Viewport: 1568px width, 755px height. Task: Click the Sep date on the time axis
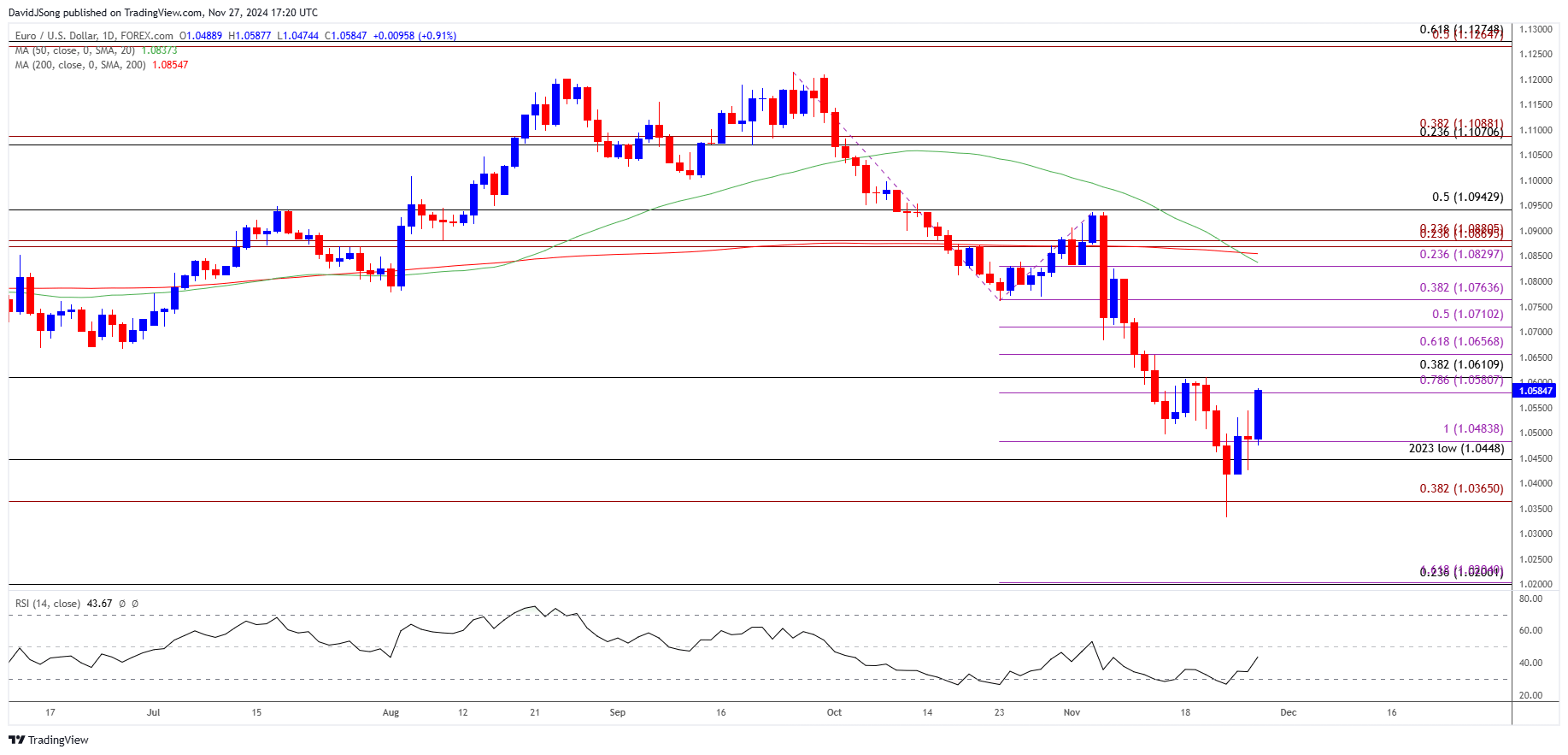click(x=618, y=712)
